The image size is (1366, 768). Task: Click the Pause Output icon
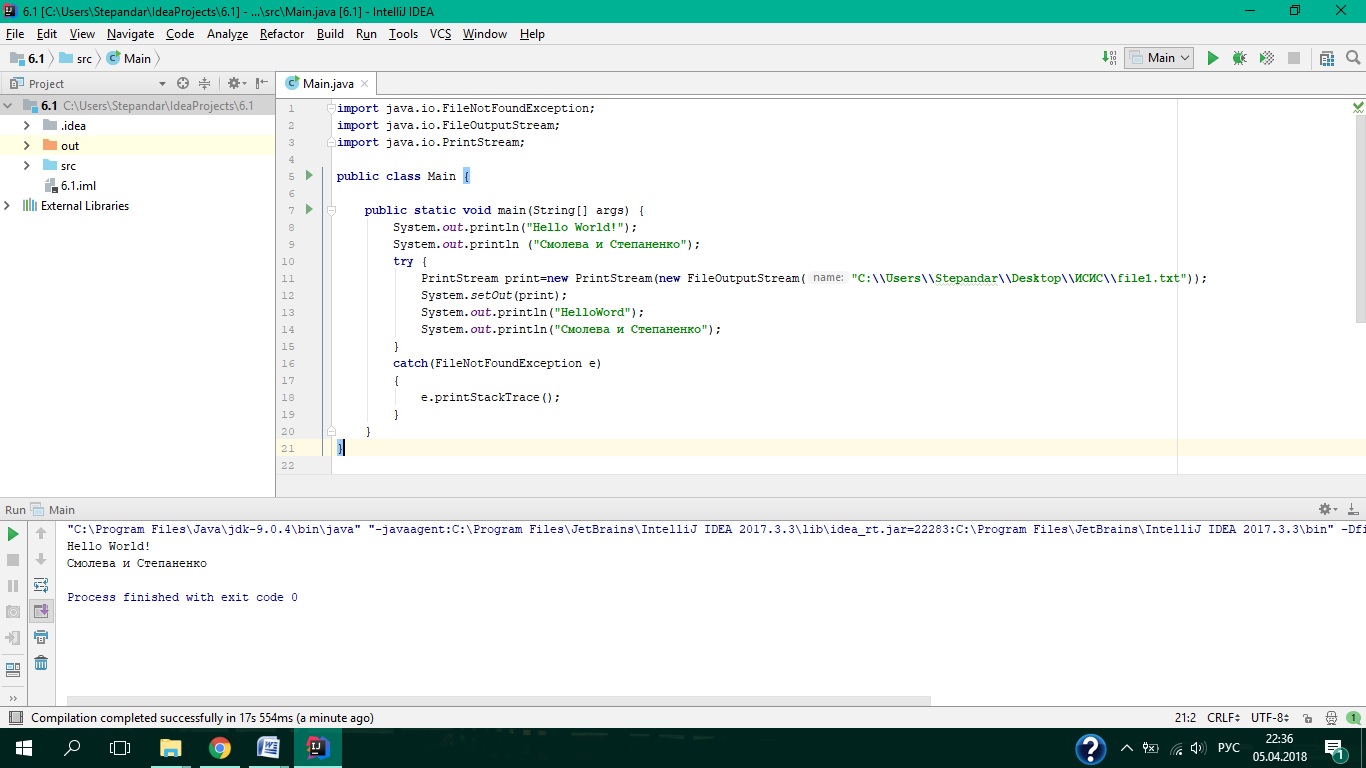[x=13, y=586]
